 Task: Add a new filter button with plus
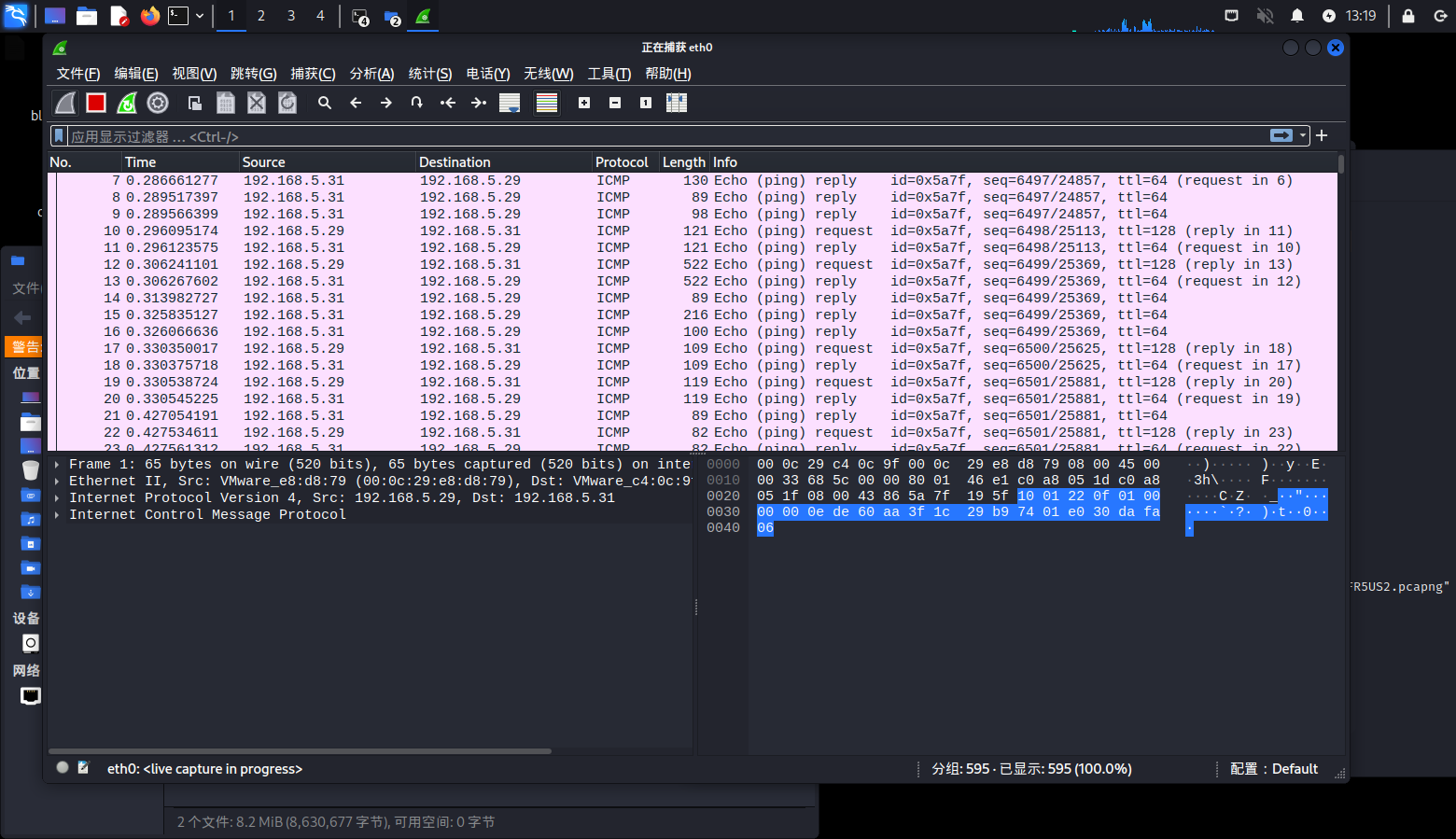tap(1322, 136)
